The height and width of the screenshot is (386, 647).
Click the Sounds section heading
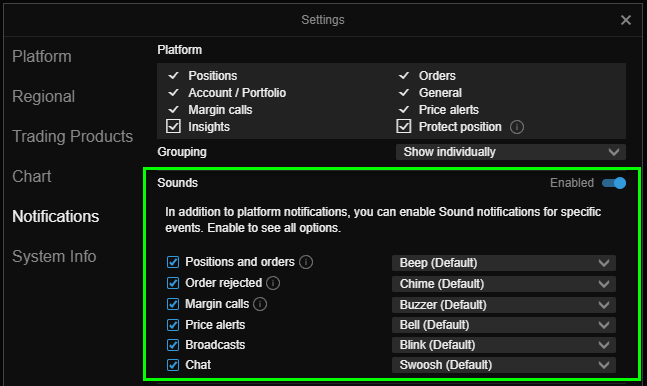click(x=177, y=183)
